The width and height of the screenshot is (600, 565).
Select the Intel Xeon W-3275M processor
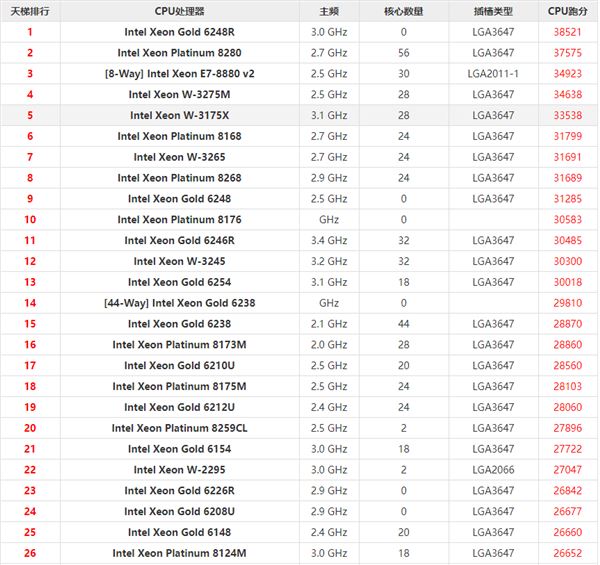pos(179,95)
